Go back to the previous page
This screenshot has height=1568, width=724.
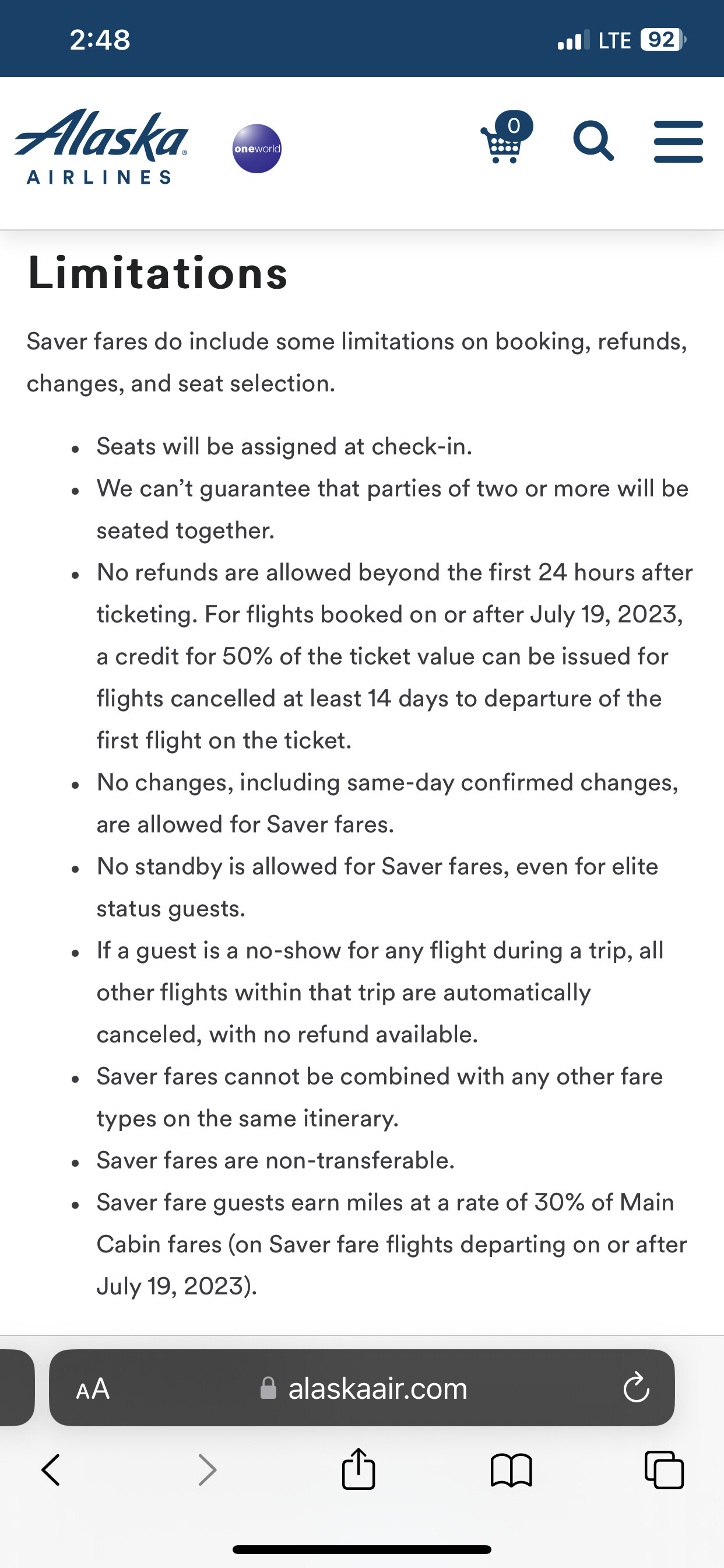[51, 1470]
